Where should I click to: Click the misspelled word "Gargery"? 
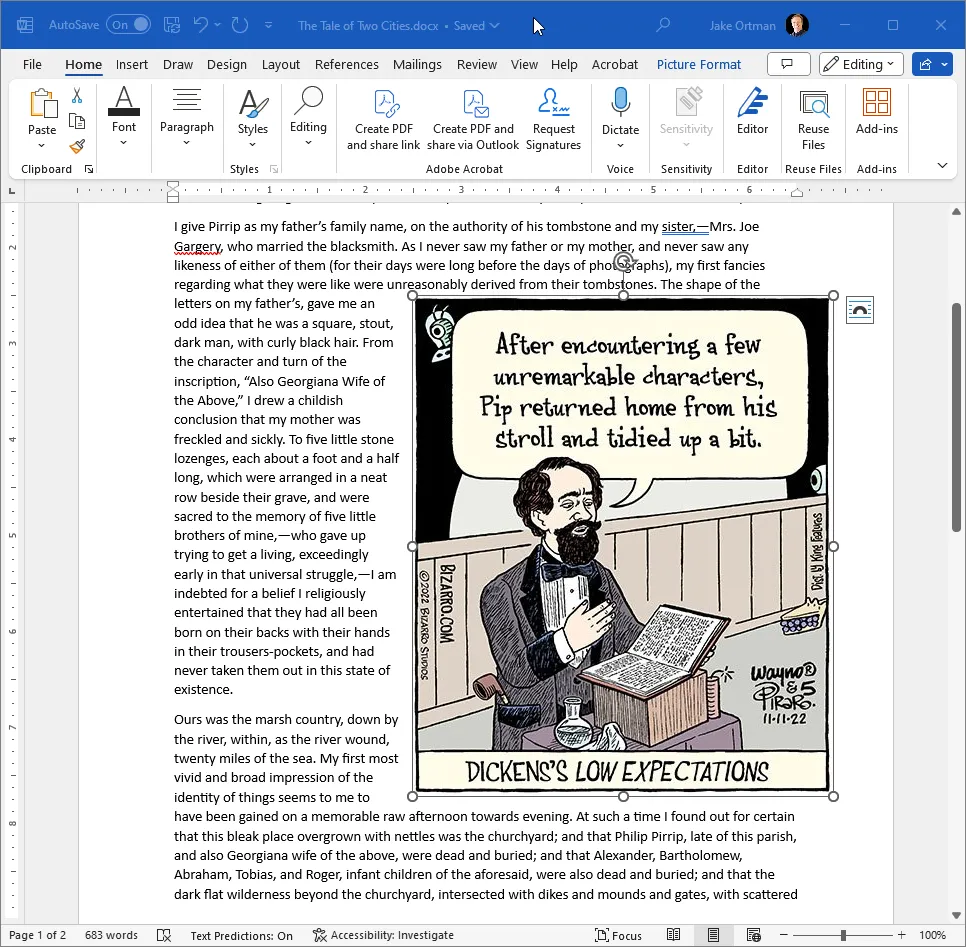click(x=198, y=246)
